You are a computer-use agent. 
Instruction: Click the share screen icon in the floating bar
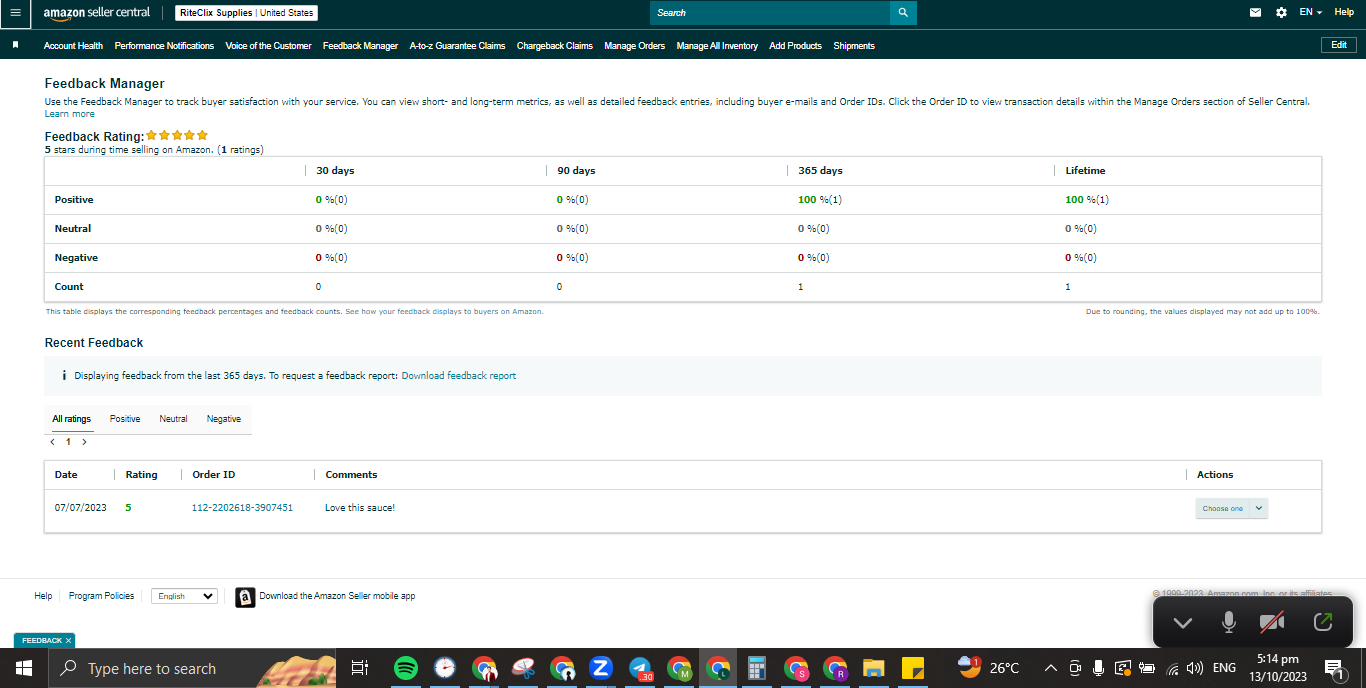click(1322, 622)
